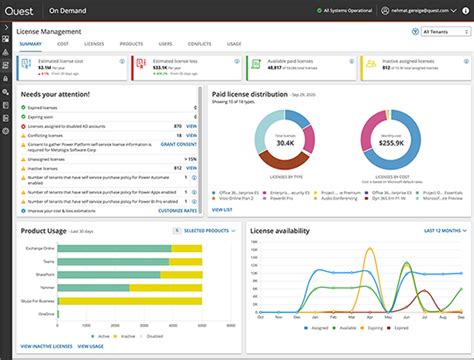Open the All Tenants dropdown
The height and width of the screenshot is (360, 474).
446,32
